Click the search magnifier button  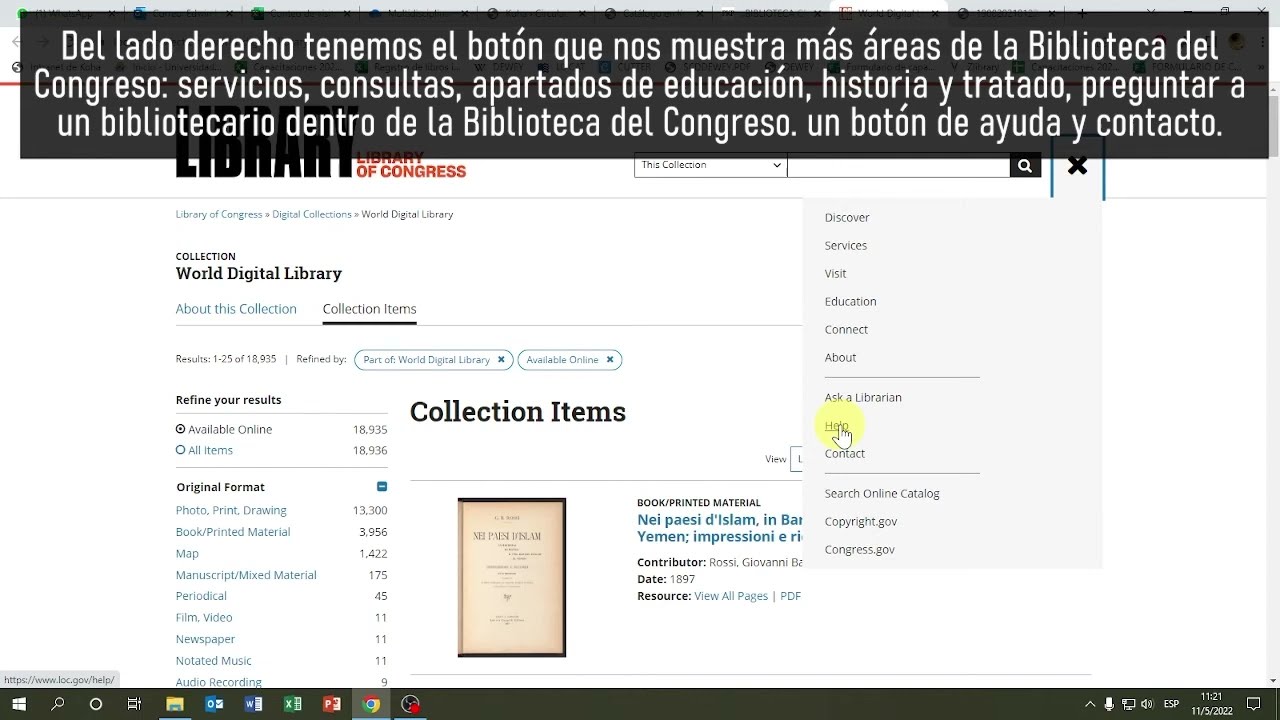tap(1025, 166)
